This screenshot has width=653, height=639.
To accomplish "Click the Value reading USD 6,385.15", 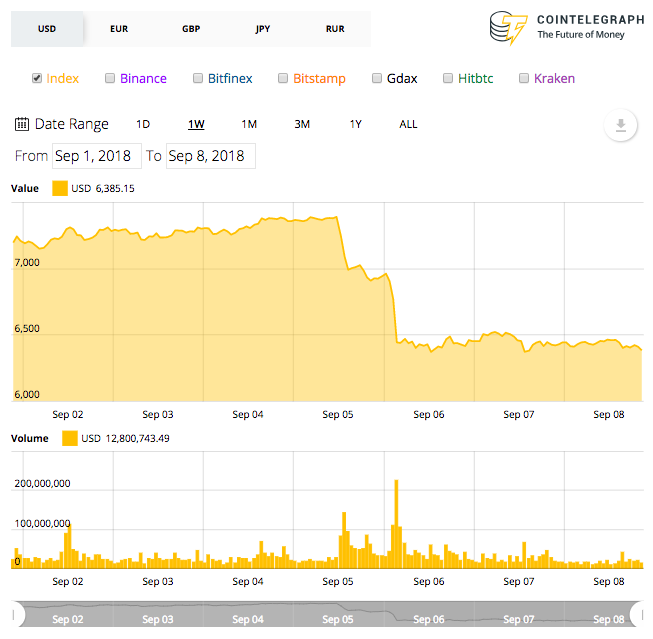I will pos(103,188).
